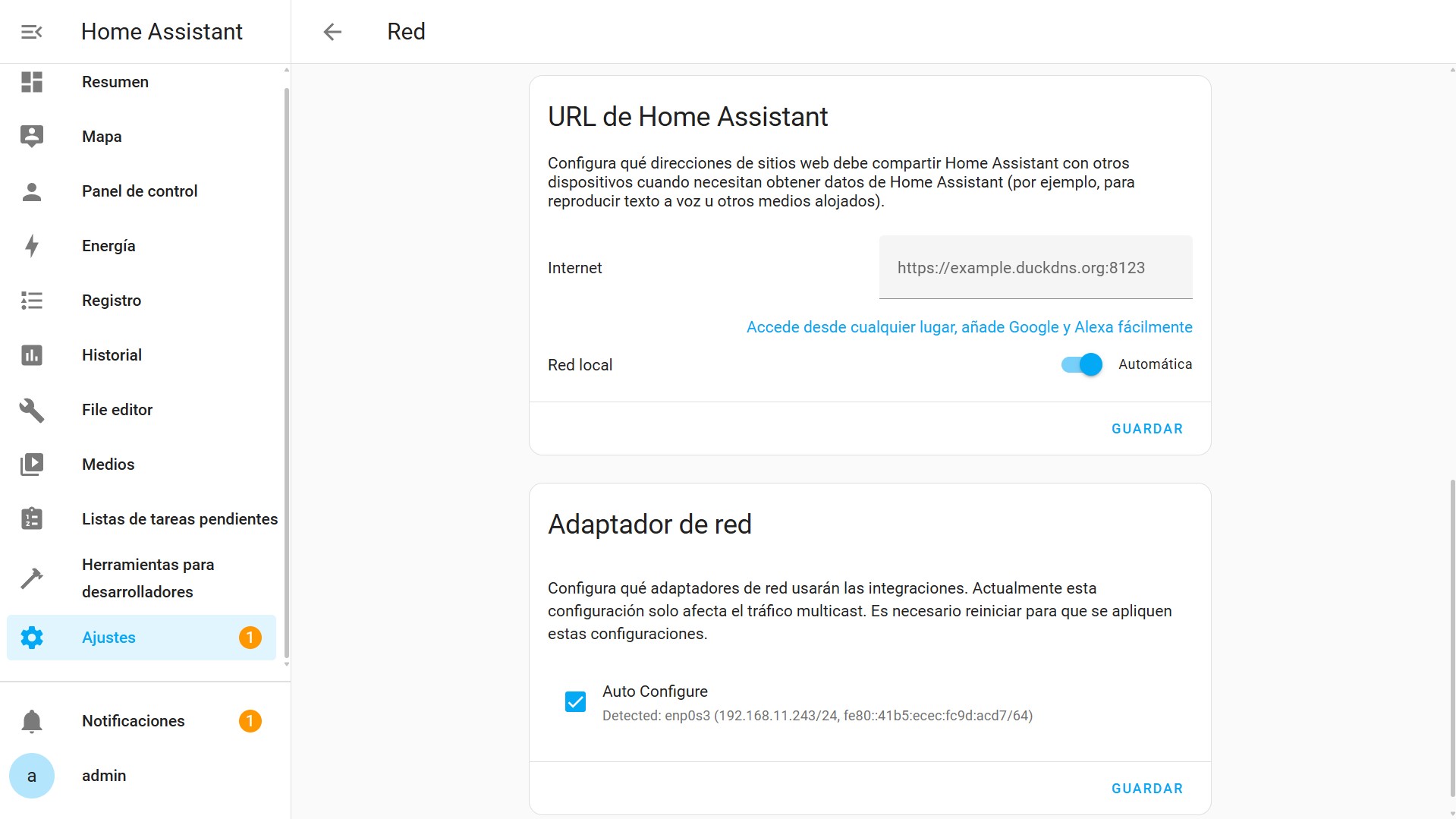Screen dimensions: 1456x819
Task: Open the Mapa section icon
Action: pos(31,137)
